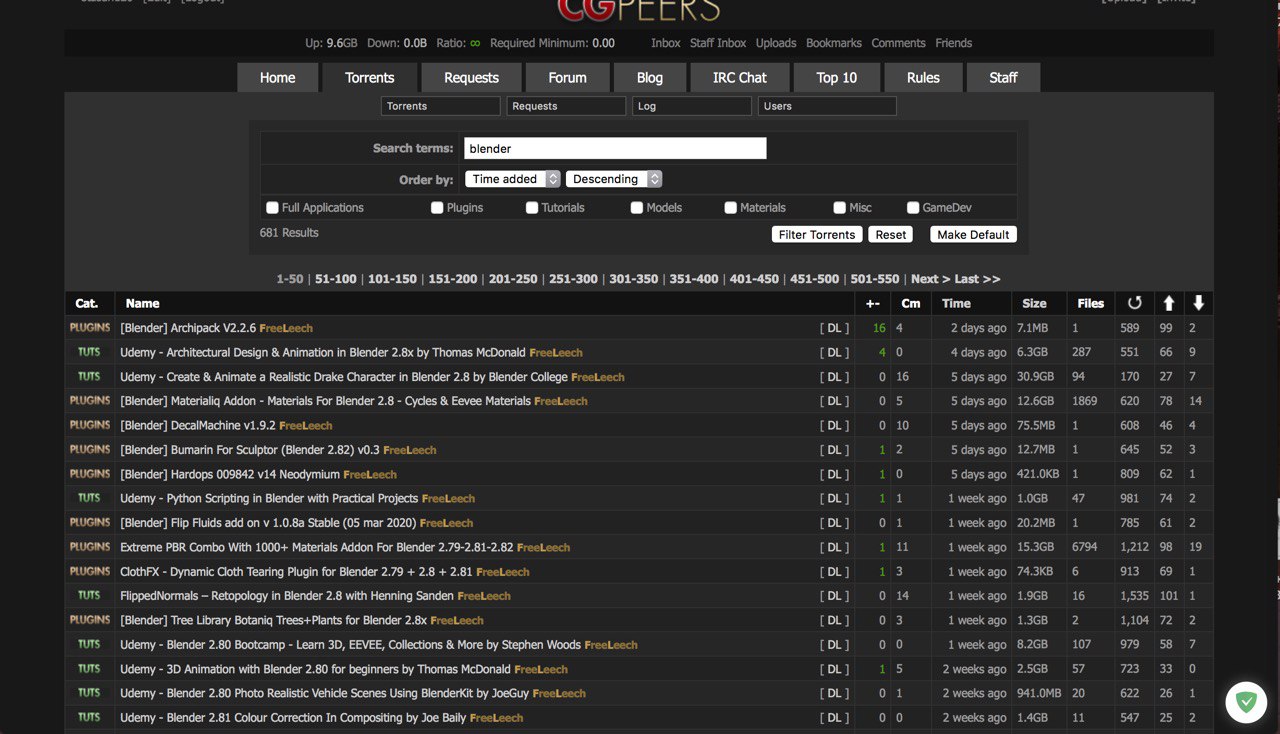Open the Time added order dropdown
Screen dimensions: 1280x734
tap(513, 179)
